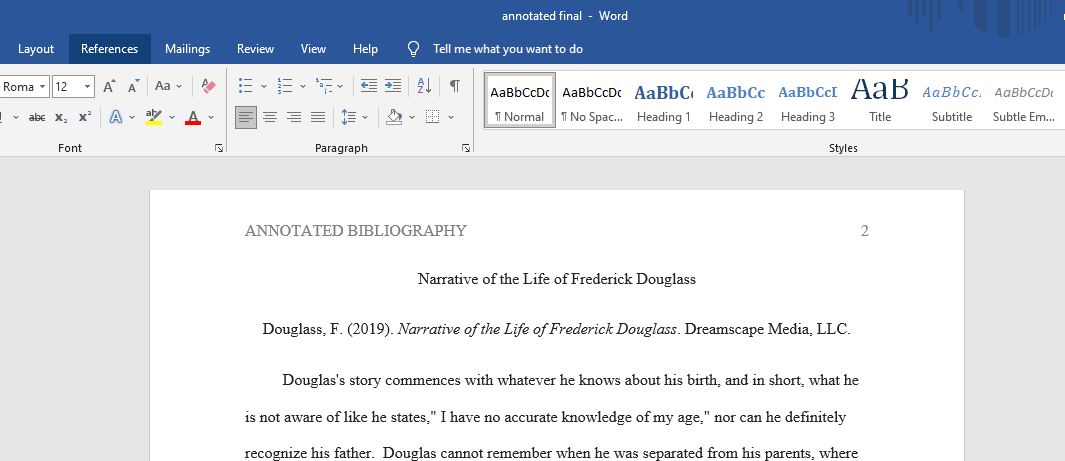Show or hide paragraph marks
This screenshot has height=461, width=1065.
point(454,86)
